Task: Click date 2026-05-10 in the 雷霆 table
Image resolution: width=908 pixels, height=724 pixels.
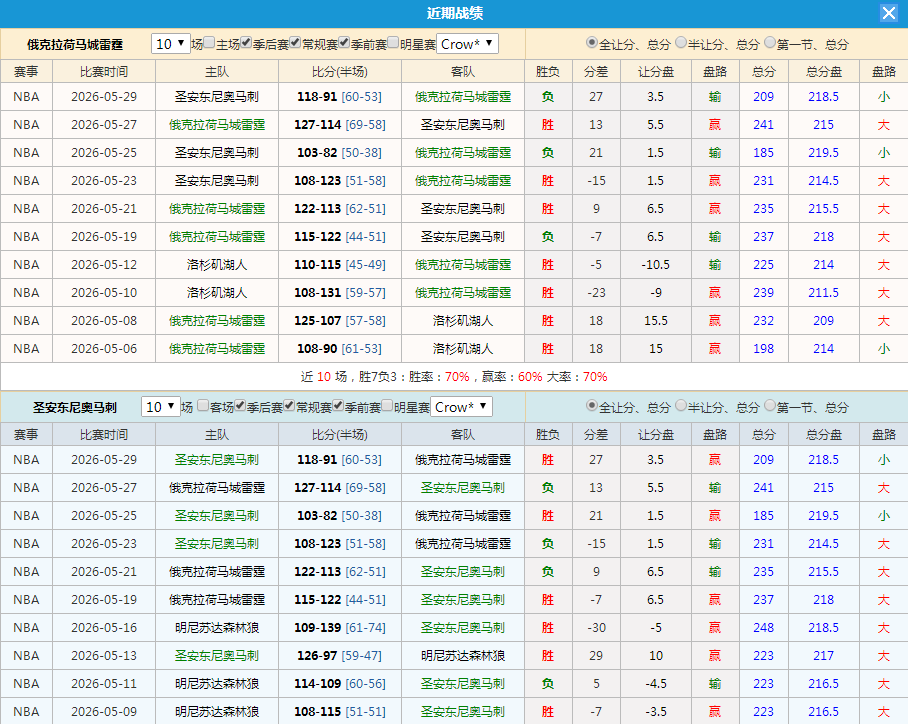Action: 104,292
